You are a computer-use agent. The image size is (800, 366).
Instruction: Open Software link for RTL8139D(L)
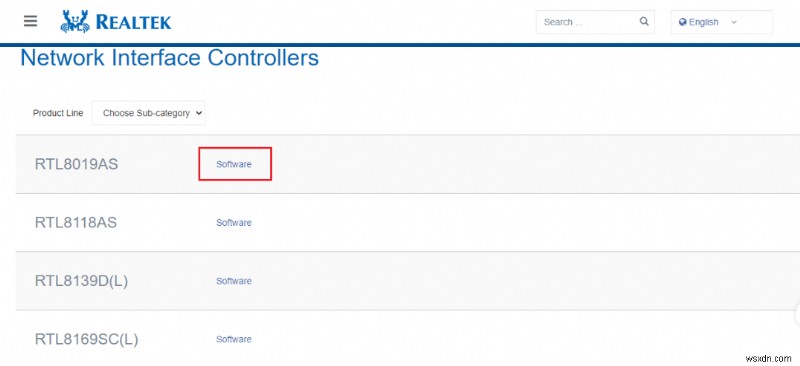click(x=234, y=281)
